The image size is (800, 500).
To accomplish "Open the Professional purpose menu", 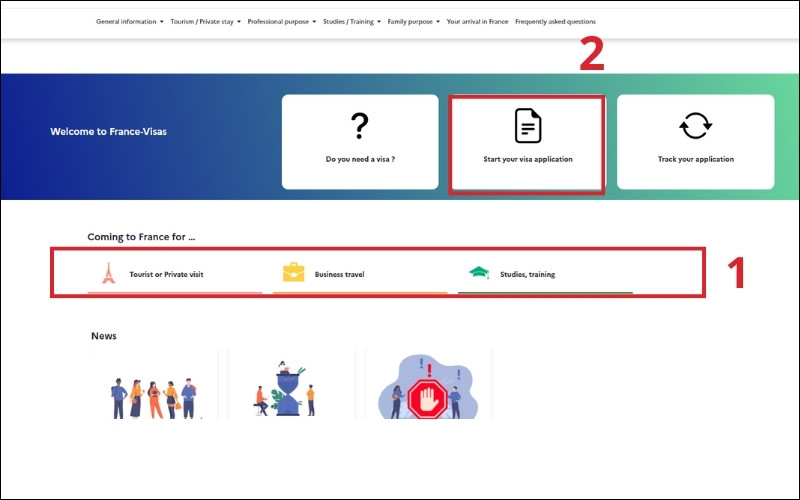I will point(278,21).
